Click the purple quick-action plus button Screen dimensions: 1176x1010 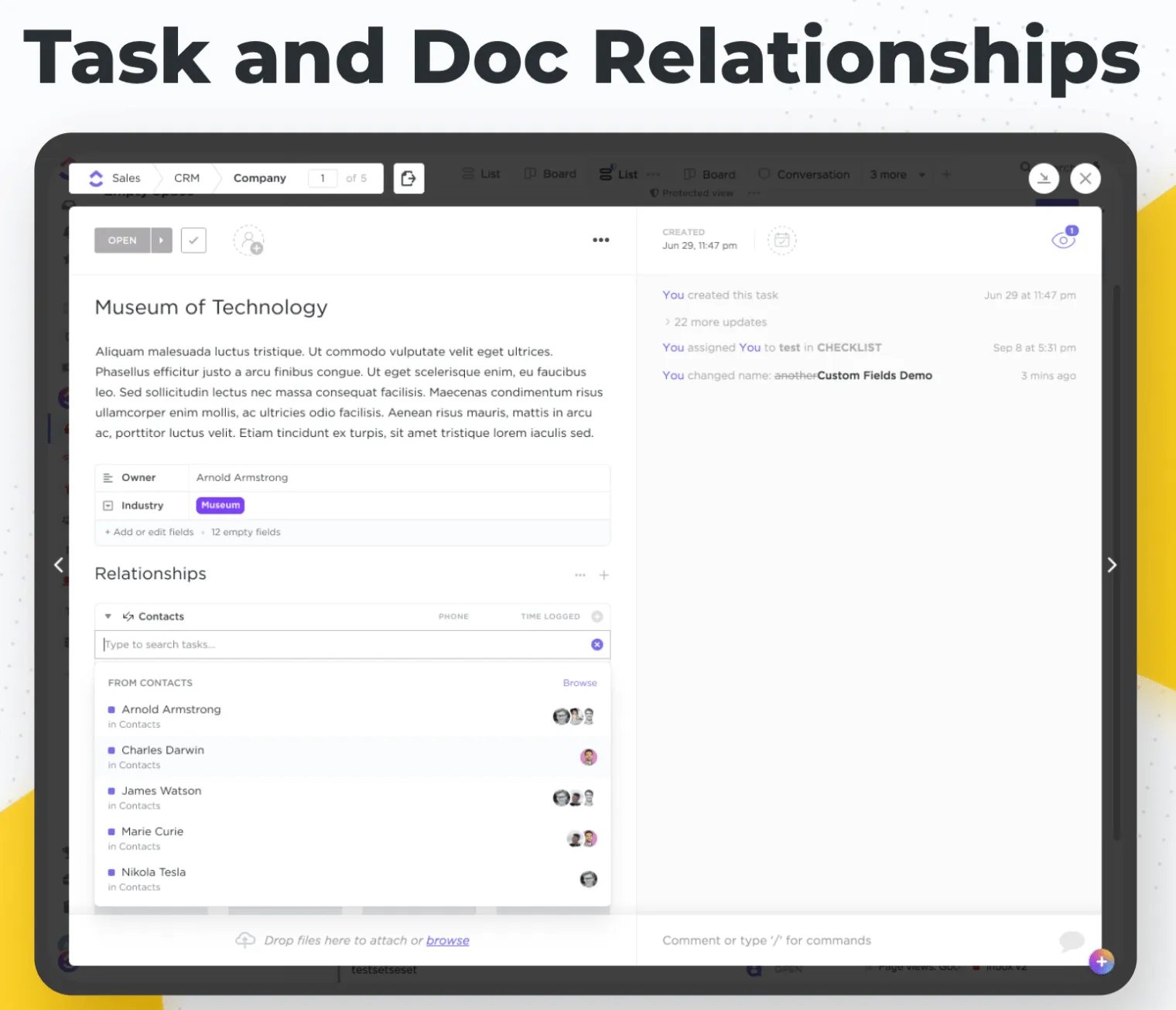[1102, 961]
